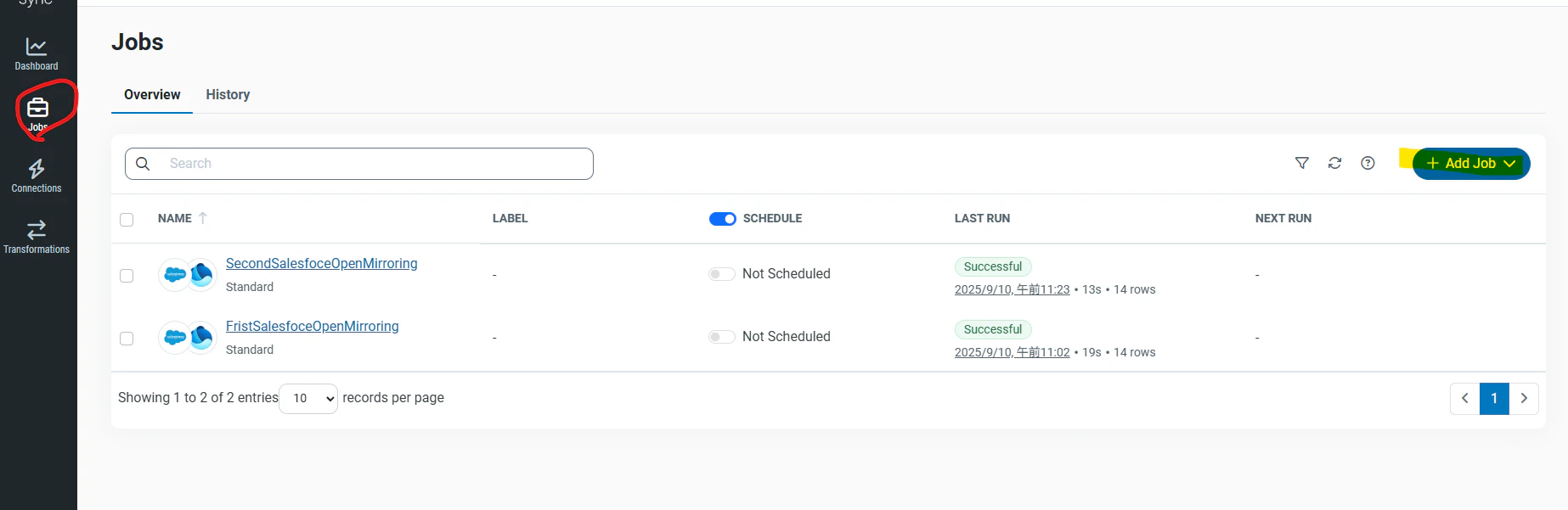Open Transformations from the sidebar
1568x510 pixels.
click(37, 238)
